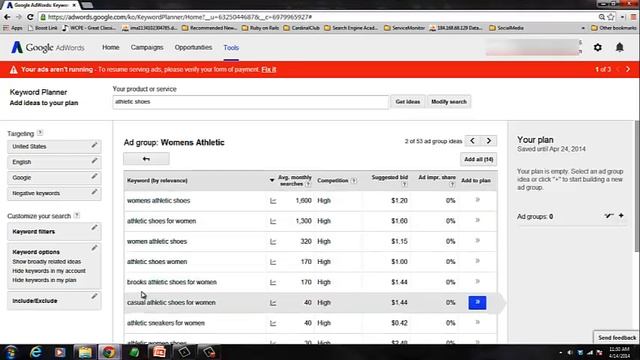Sort by Ad impr. share column
The height and width of the screenshot is (360, 640).
[437, 177]
